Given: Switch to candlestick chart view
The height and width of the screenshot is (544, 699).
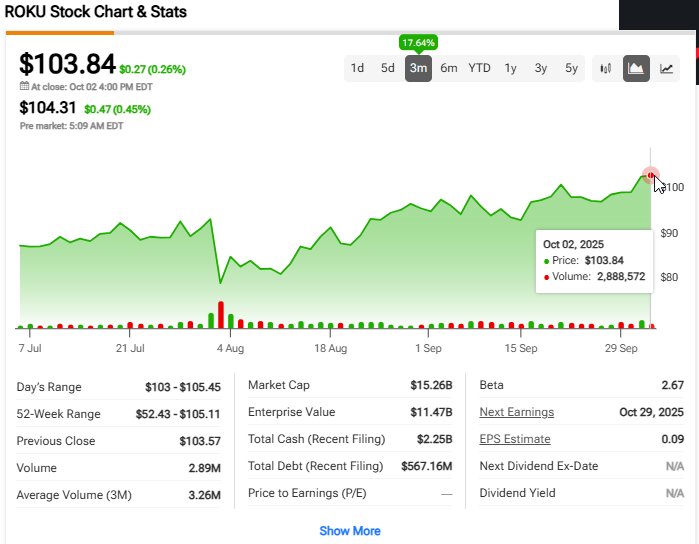Looking at the screenshot, I should point(606,69).
